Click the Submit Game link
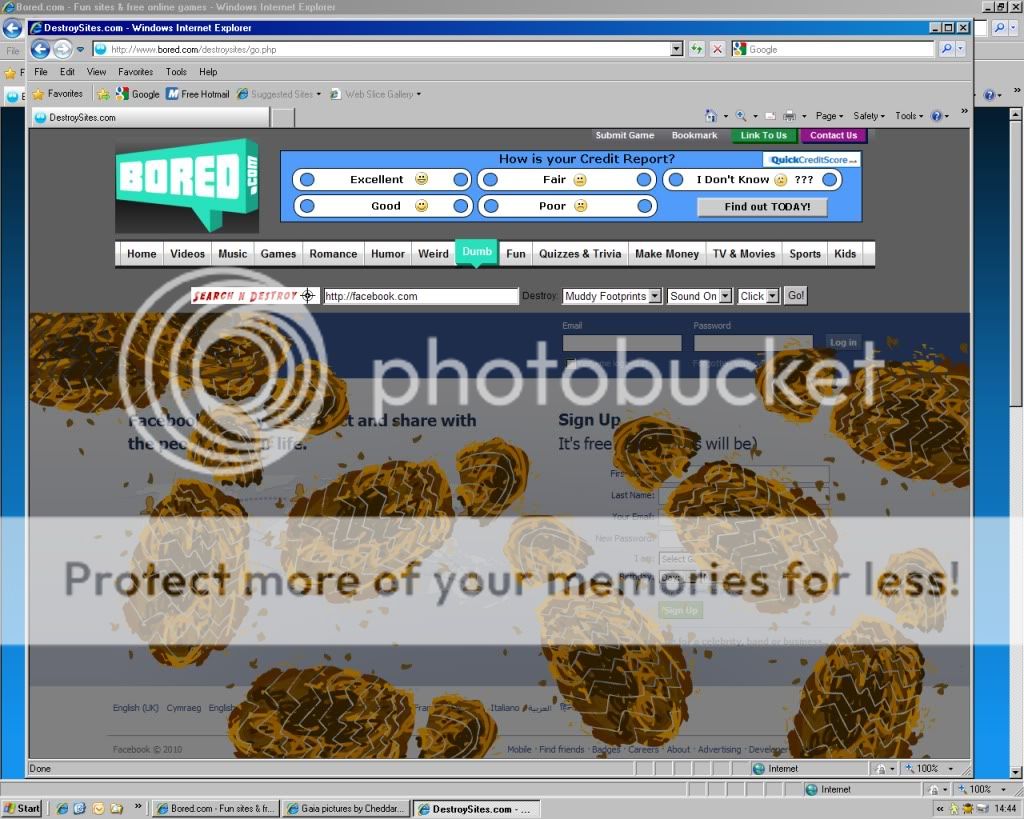Viewport: 1024px width, 819px height. (x=624, y=135)
